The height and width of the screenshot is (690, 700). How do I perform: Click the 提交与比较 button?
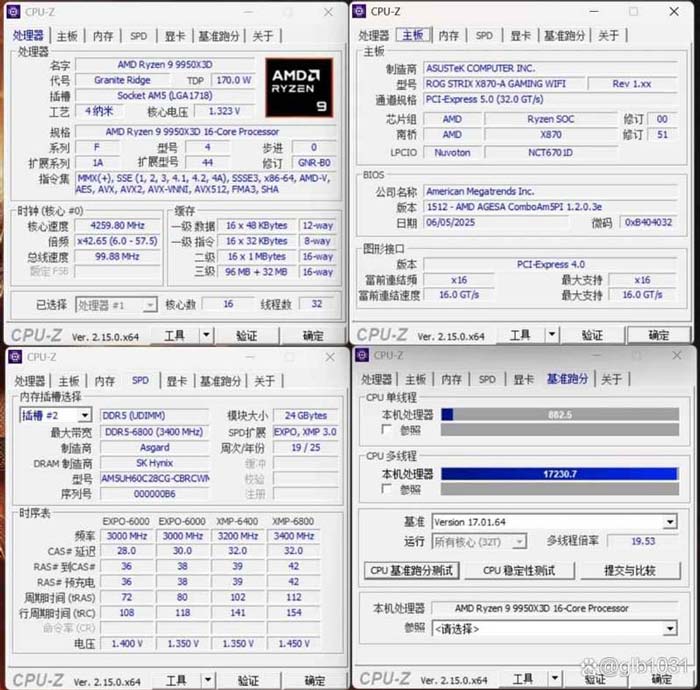coord(629,570)
